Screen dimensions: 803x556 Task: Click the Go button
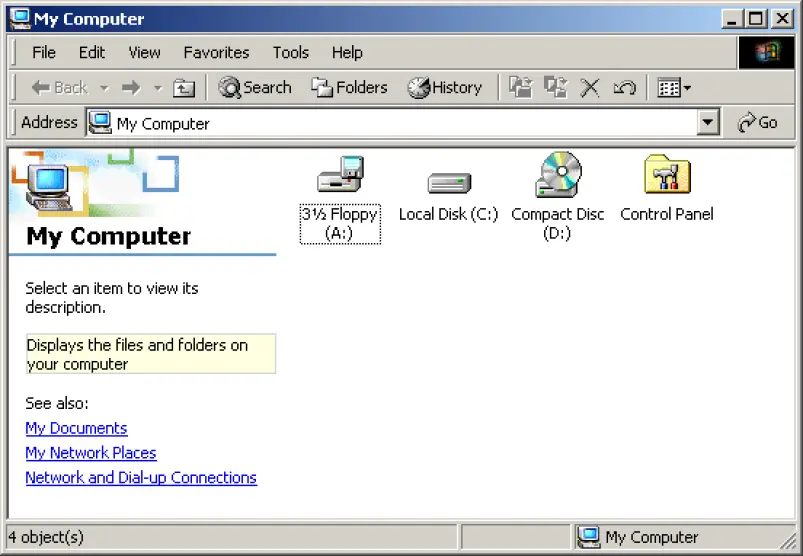pos(757,122)
